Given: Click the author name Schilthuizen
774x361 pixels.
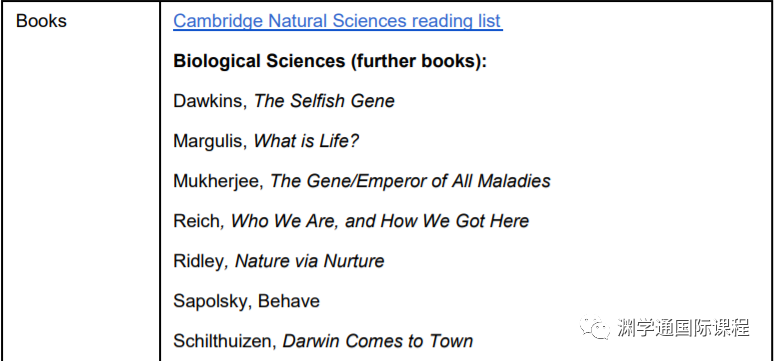Looking at the screenshot, I should coord(224,341).
